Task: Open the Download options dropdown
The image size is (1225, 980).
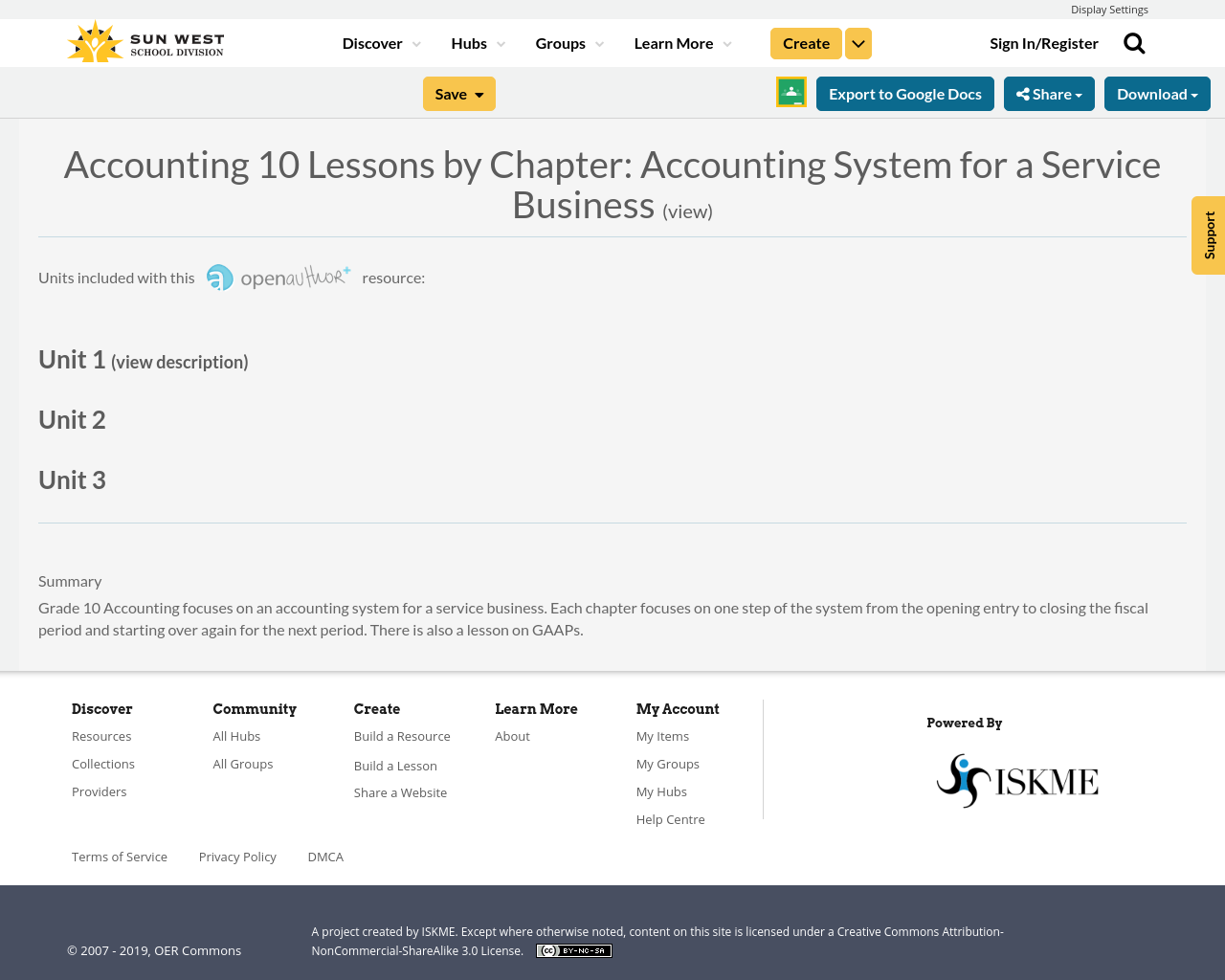Action: (x=1157, y=93)
